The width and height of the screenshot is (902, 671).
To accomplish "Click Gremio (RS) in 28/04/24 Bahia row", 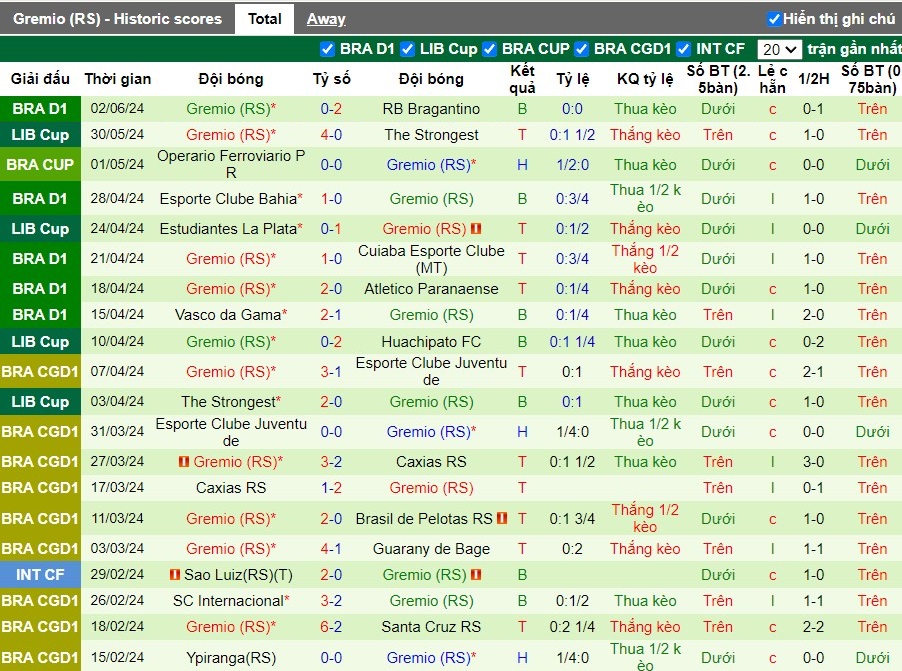I will coord(431,199).
